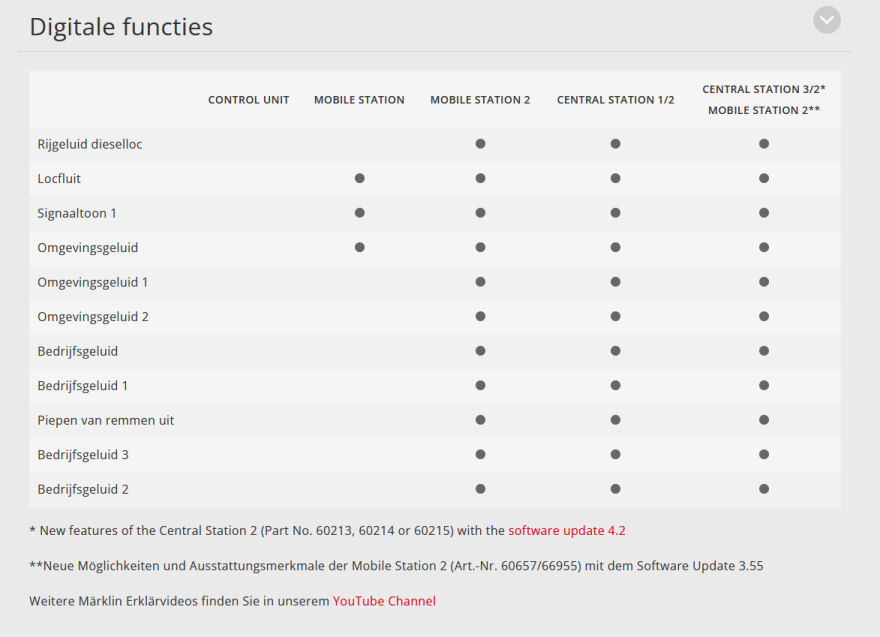Click Bedrijfsgeluid 3 dot under Mobile Station 2
Screen dimensions: 880x637
480,455
